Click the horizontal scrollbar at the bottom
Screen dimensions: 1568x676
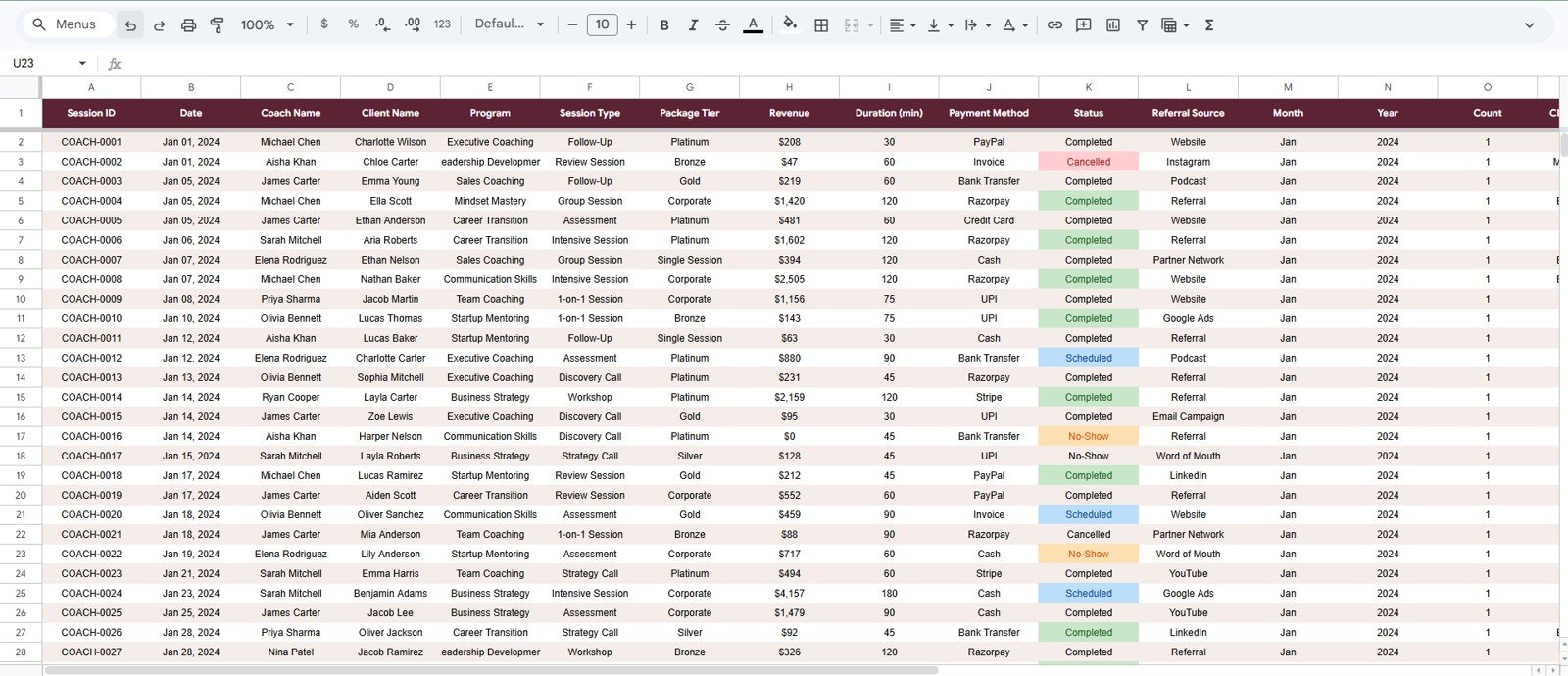[490, 670]
